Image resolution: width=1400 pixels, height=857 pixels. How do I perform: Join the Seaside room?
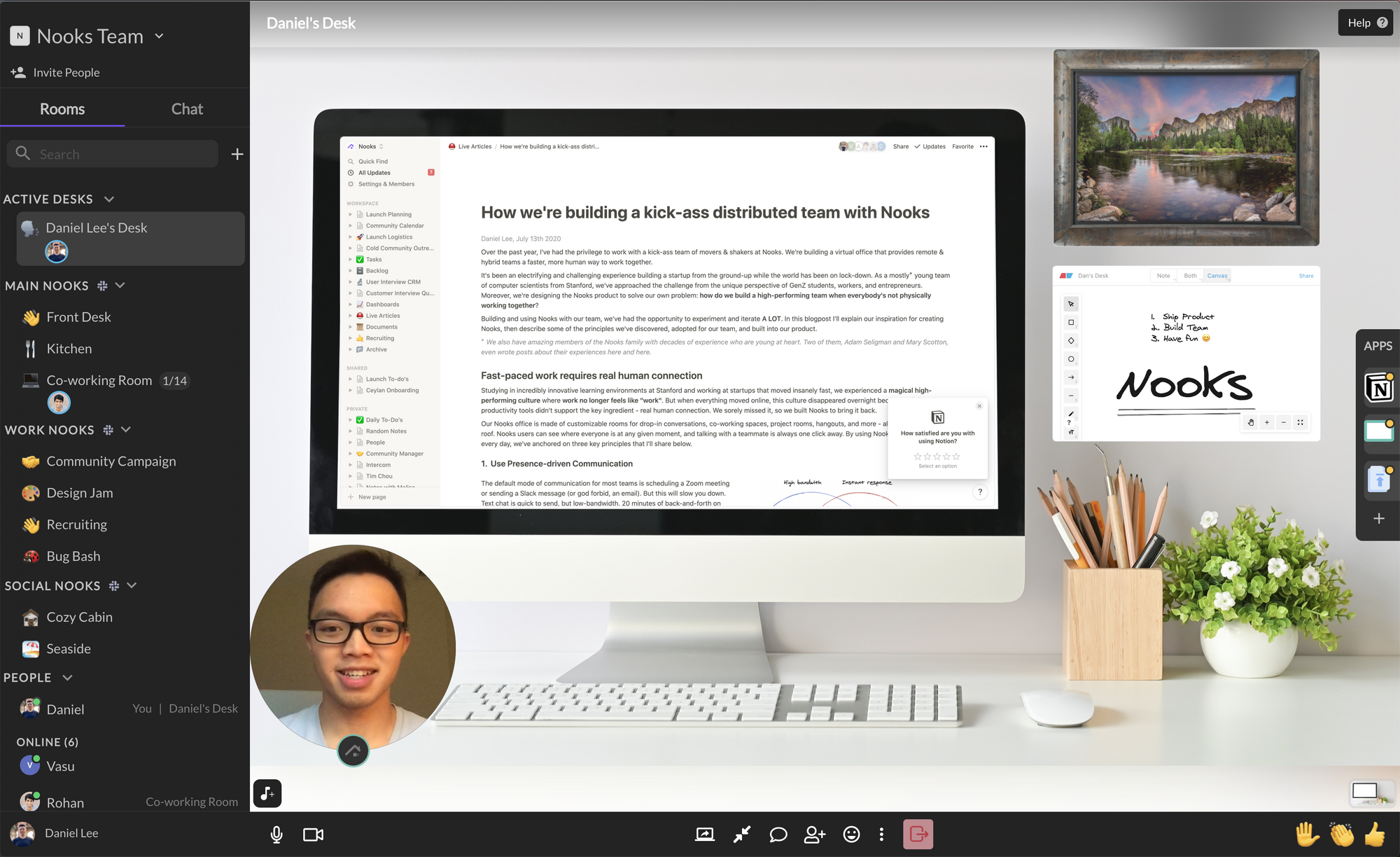click(x=69, y=649)
